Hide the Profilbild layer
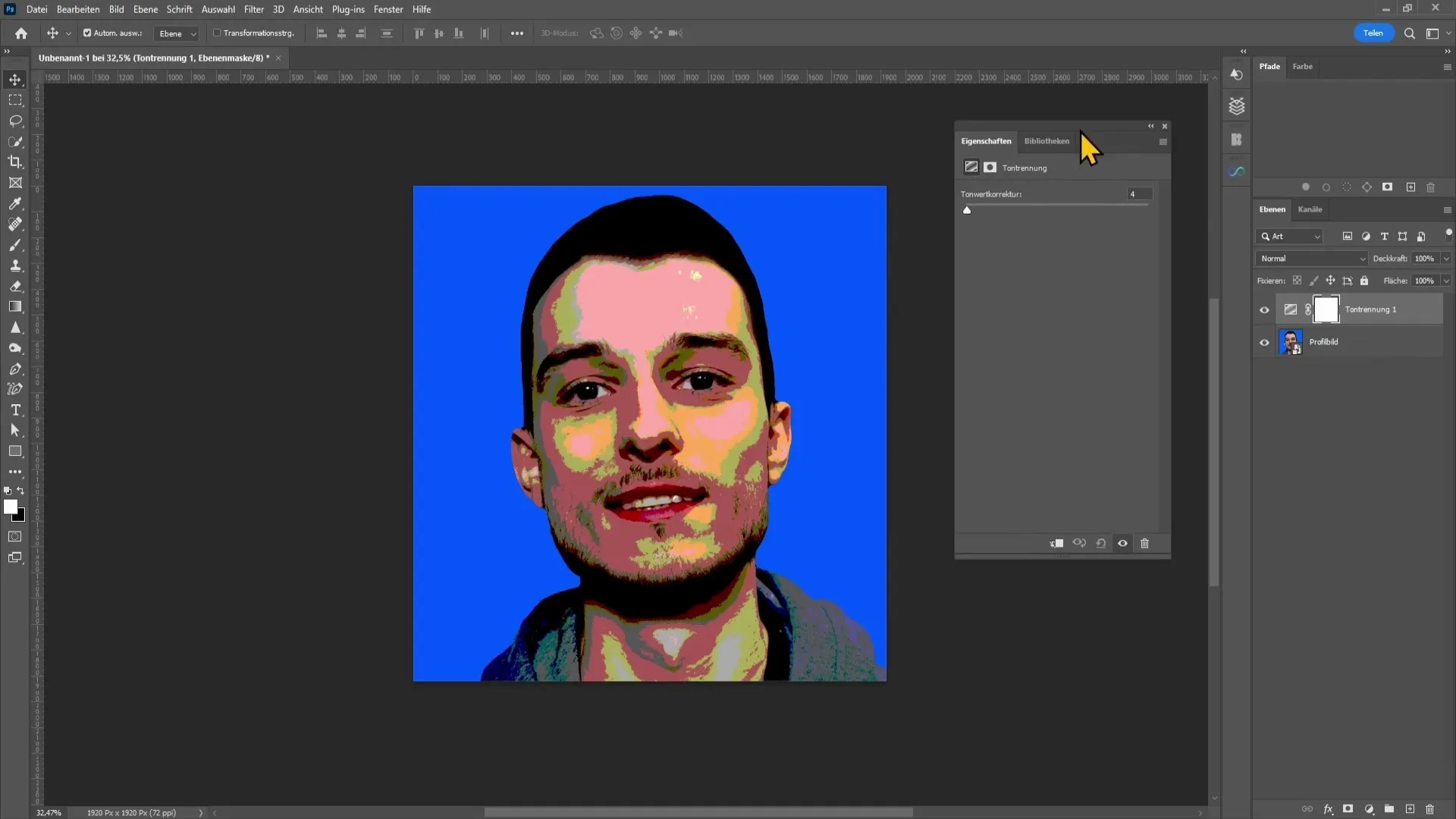The height and width of the screenshot is (819, 1456). [1264, 342]
